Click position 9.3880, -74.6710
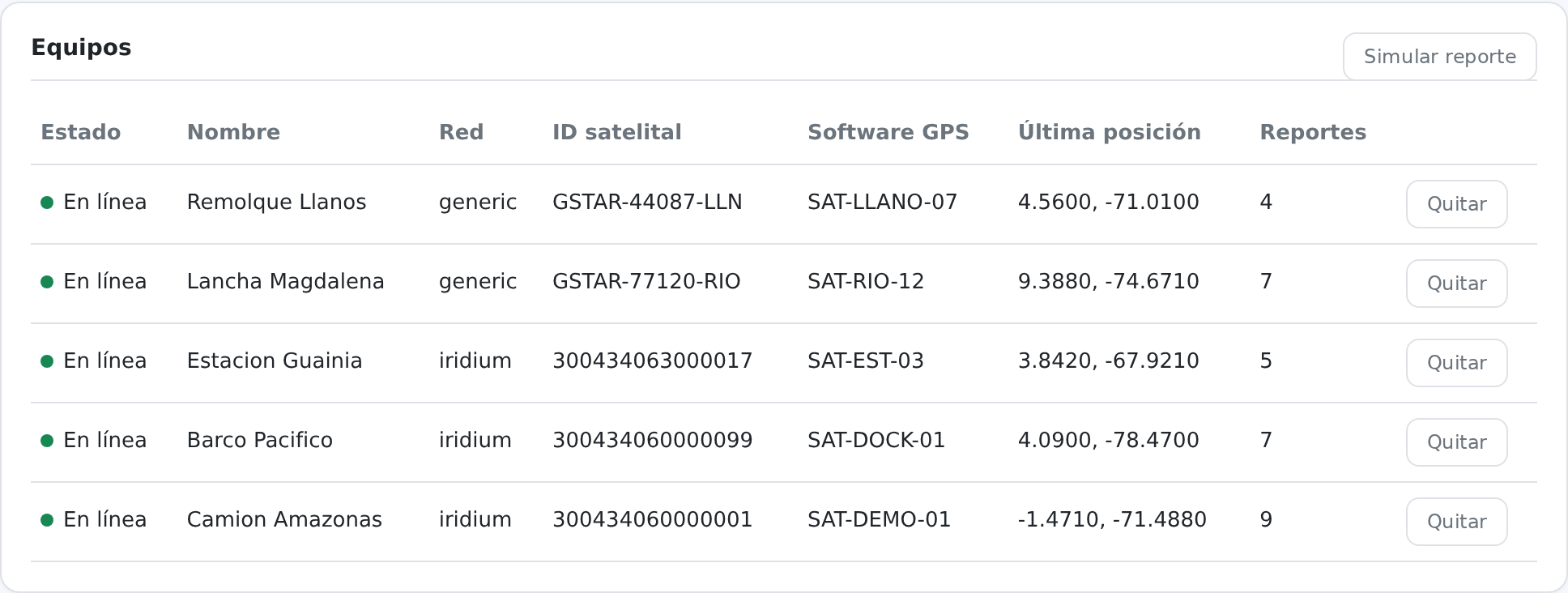The height and width of the screenshot is (593, 1568). [1108, 282]
